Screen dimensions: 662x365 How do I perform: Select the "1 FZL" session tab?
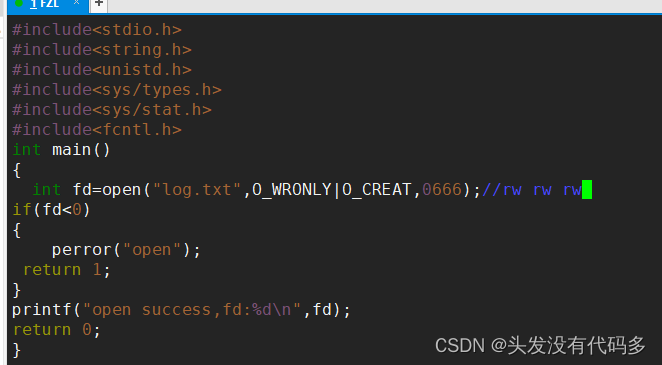click(47, 5)
